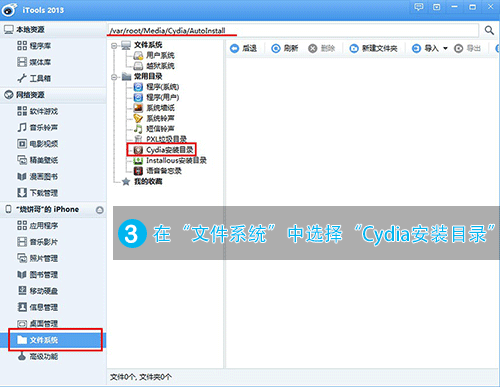Open 精美壁纸 wallpapers section
Image resolution: width=500 pixels, height=387 pixels.
coord(38,160)
